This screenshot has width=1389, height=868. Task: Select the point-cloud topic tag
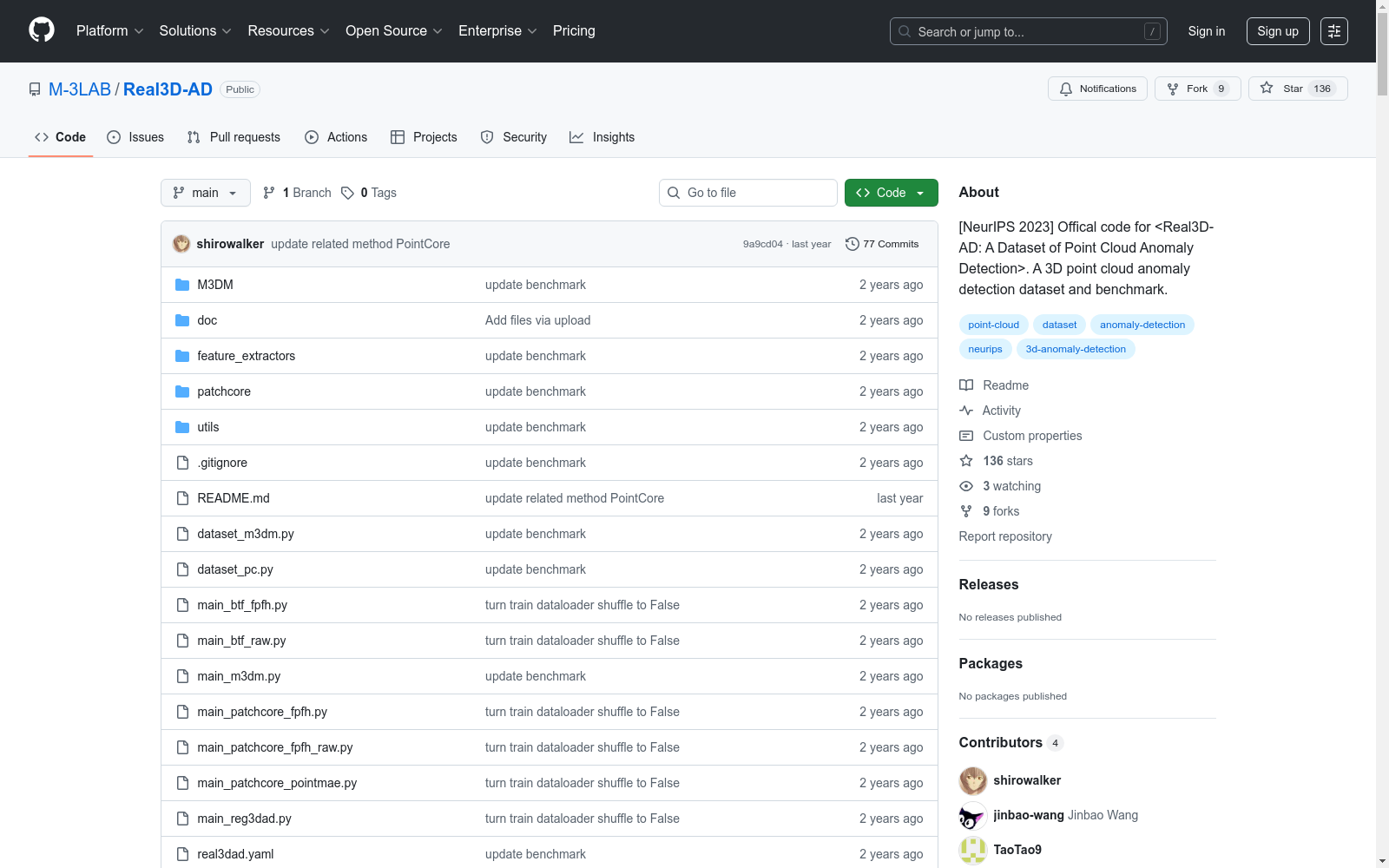[994, 325]
